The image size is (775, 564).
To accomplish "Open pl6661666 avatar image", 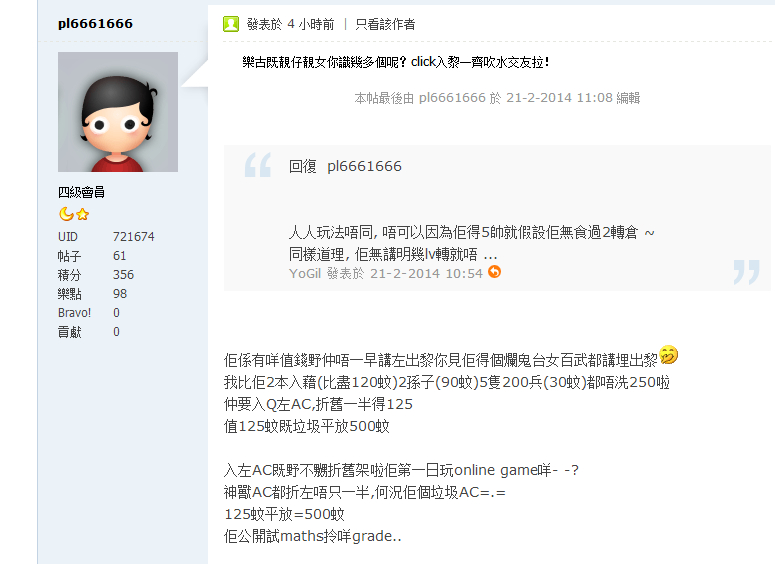I will click(118, 112).
